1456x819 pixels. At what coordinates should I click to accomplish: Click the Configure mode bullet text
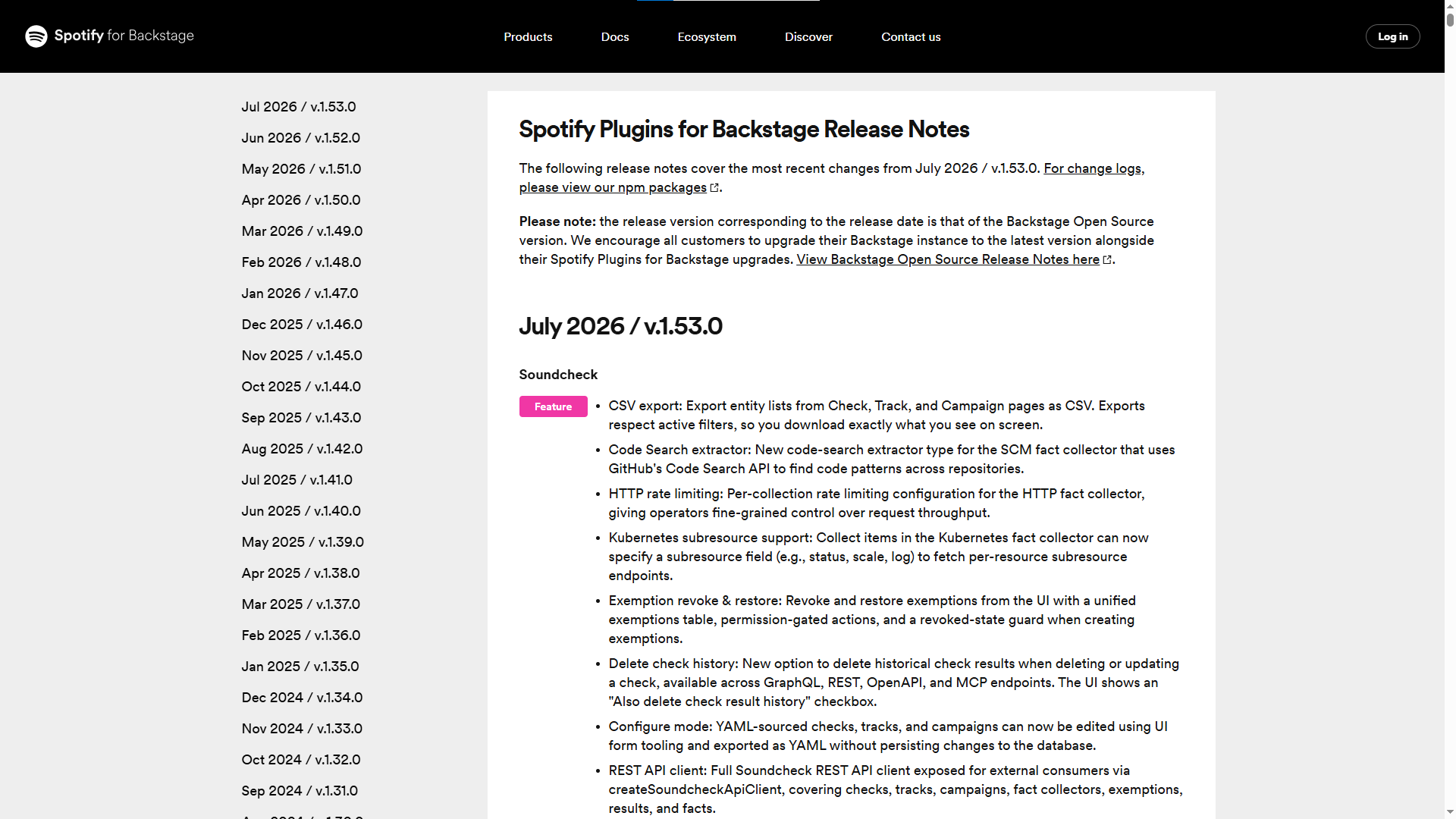888,736
